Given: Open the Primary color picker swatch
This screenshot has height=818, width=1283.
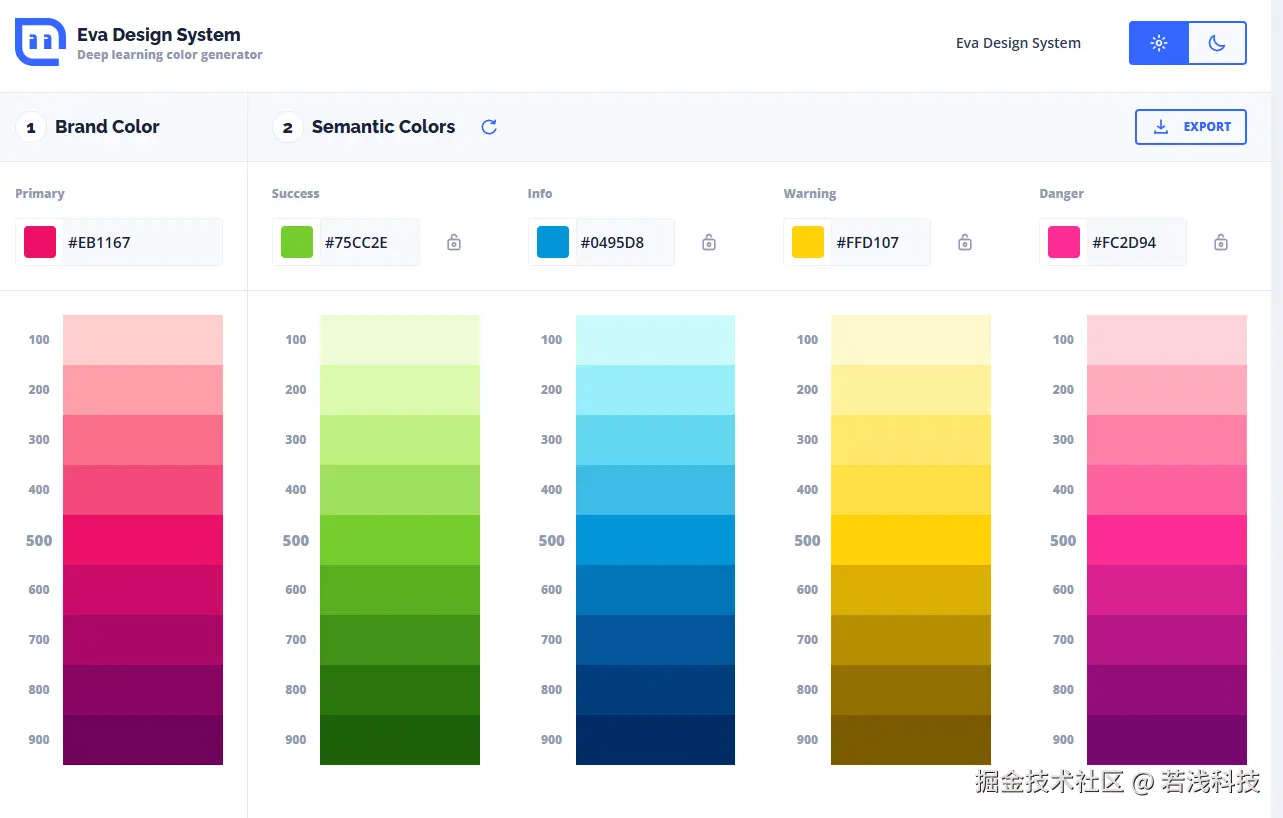Looking at the screenshot, I should tap(40, 242).
